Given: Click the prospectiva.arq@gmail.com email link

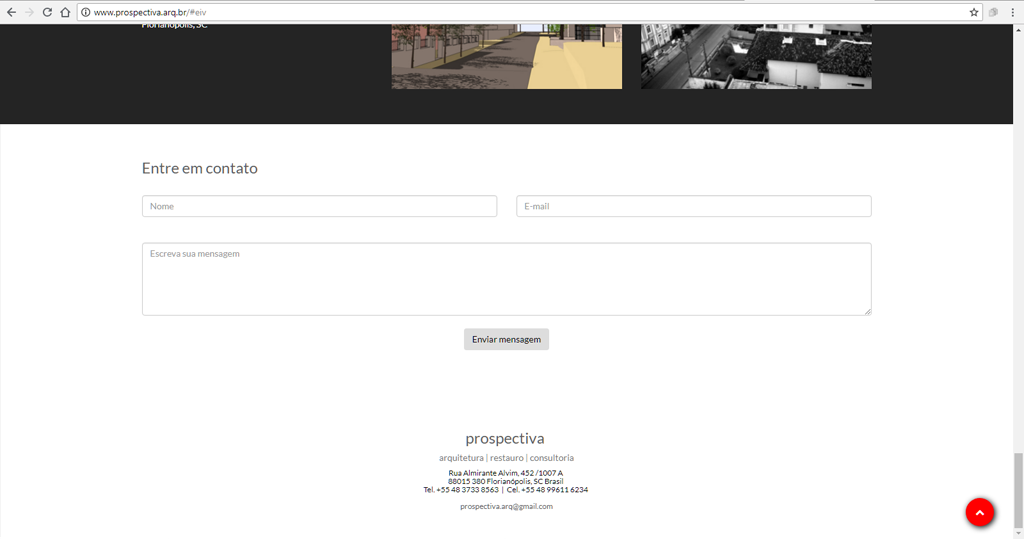Looking at the screenshot, I should coord(506,507).
